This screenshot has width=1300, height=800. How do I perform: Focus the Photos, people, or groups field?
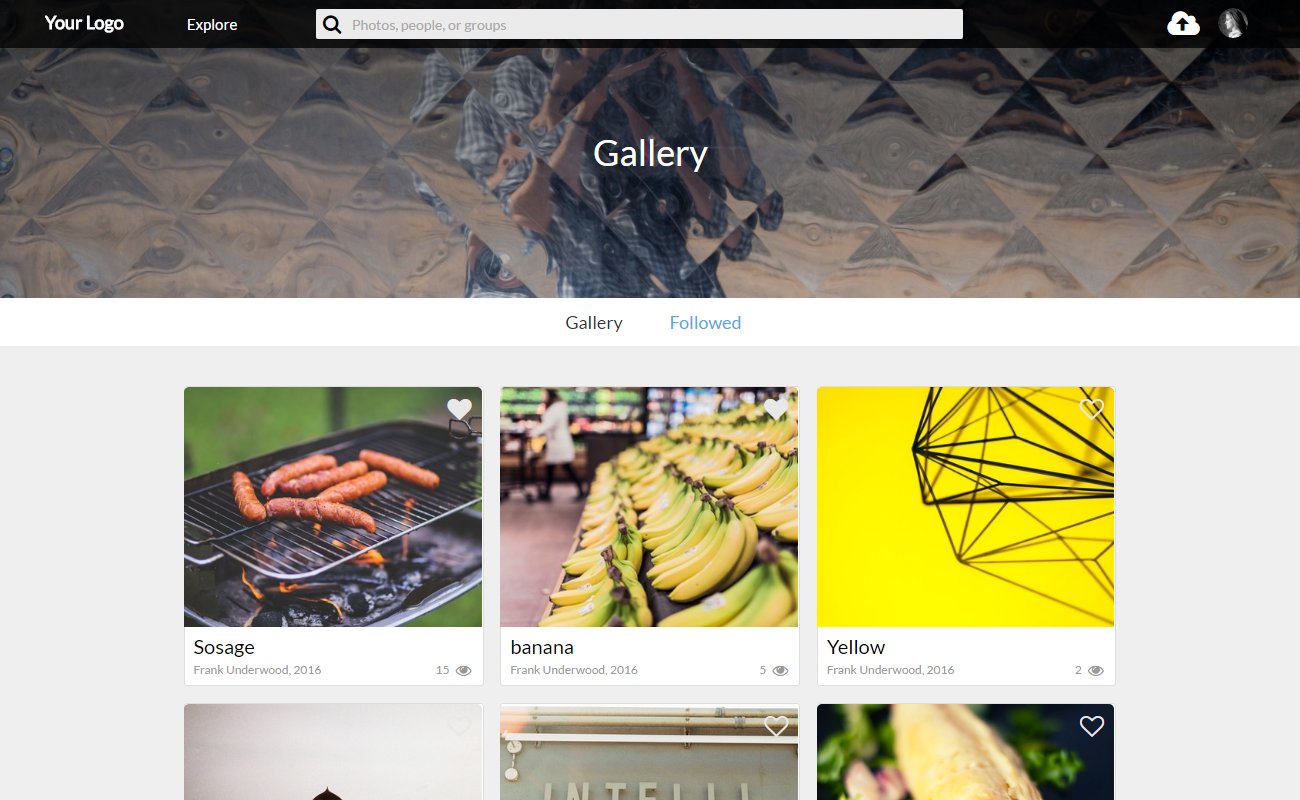coord(639,24)
